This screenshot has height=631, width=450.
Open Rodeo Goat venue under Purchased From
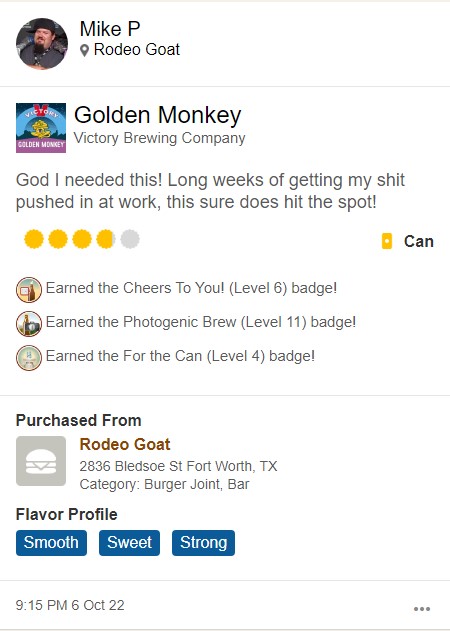(125, 444)
